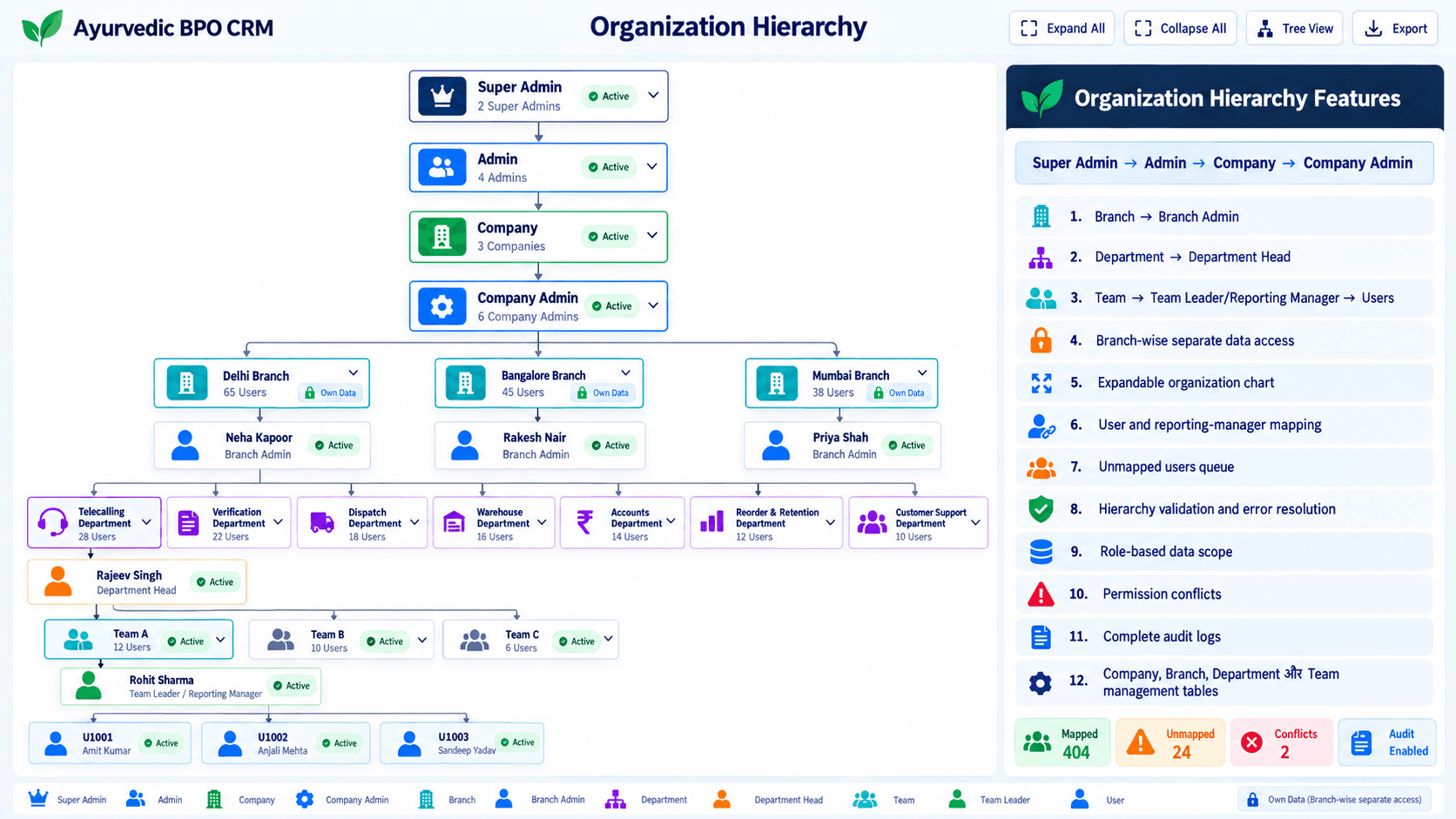Click the Reorder & Retention bar chart icon
The width and height of the screenshot is (1456, 819).
(x=712, y=522)
